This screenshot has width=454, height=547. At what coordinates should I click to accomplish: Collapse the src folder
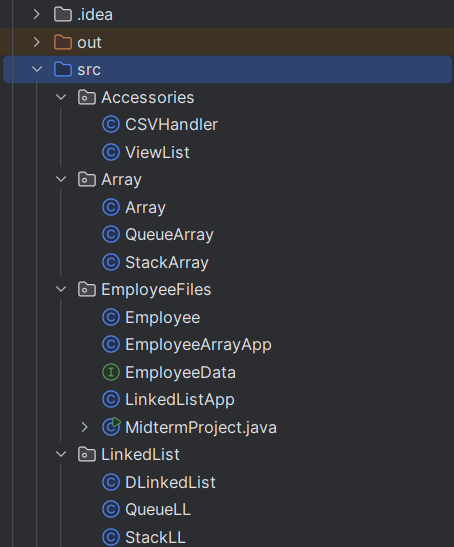coord(37,69)
